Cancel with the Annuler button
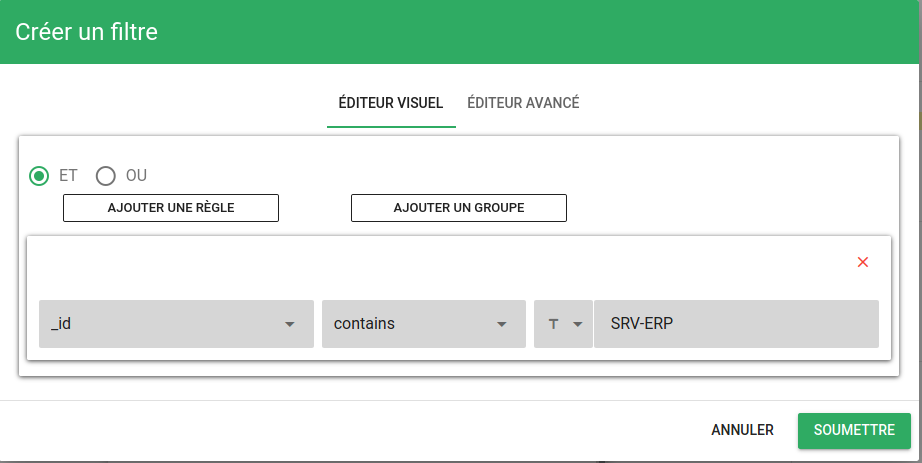Viewport: 922px width, 463px height. (742, 430)
